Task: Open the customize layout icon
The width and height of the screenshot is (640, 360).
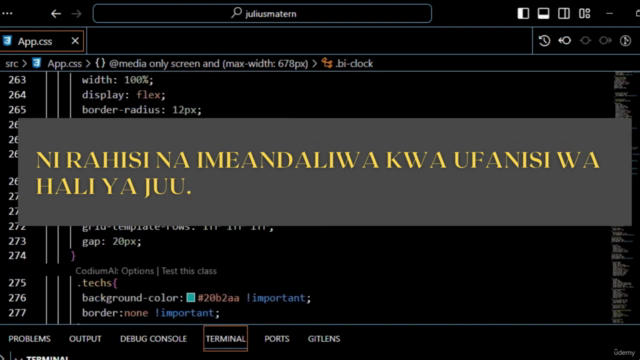Action: pyautogui.click(x=584, y=13)
